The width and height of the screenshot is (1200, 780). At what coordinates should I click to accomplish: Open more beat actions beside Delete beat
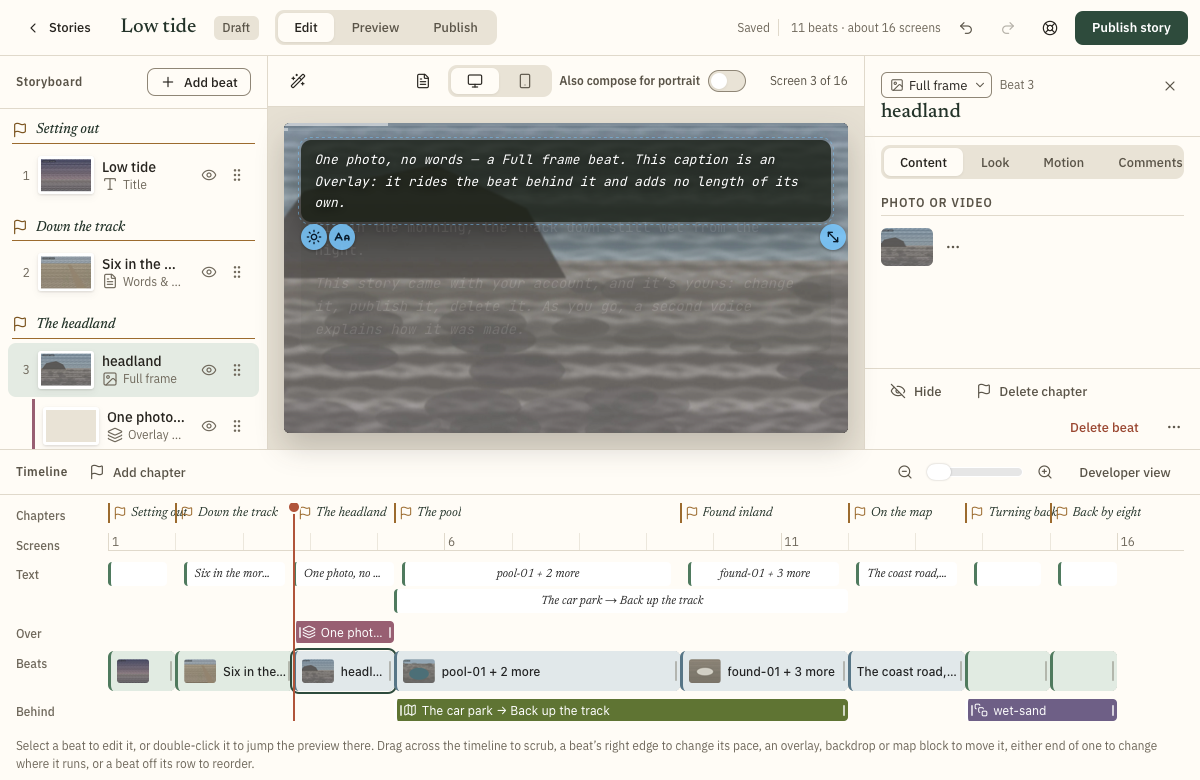pyautogui.click(x=1174, y=428)
